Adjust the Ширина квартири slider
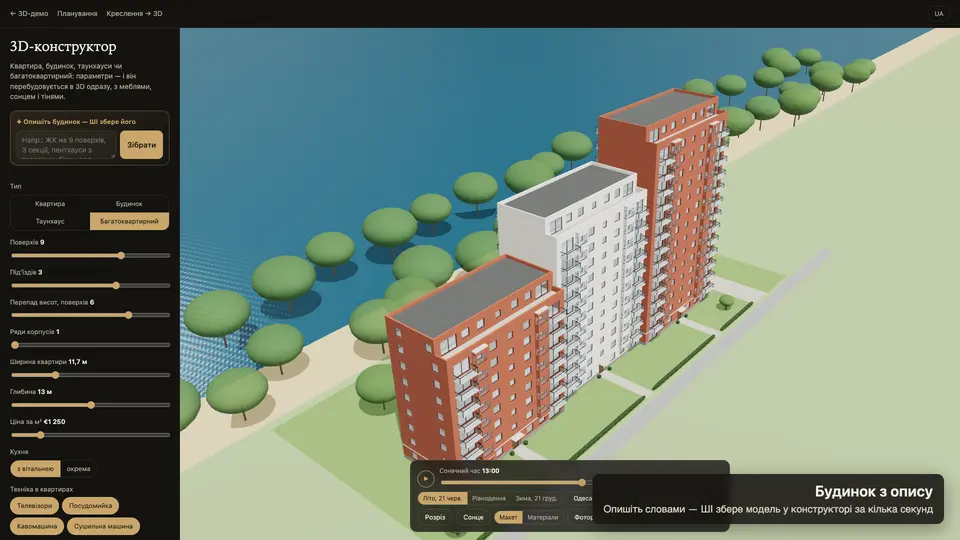This screenshot has width=960, height=540. [x=90, y=375]
